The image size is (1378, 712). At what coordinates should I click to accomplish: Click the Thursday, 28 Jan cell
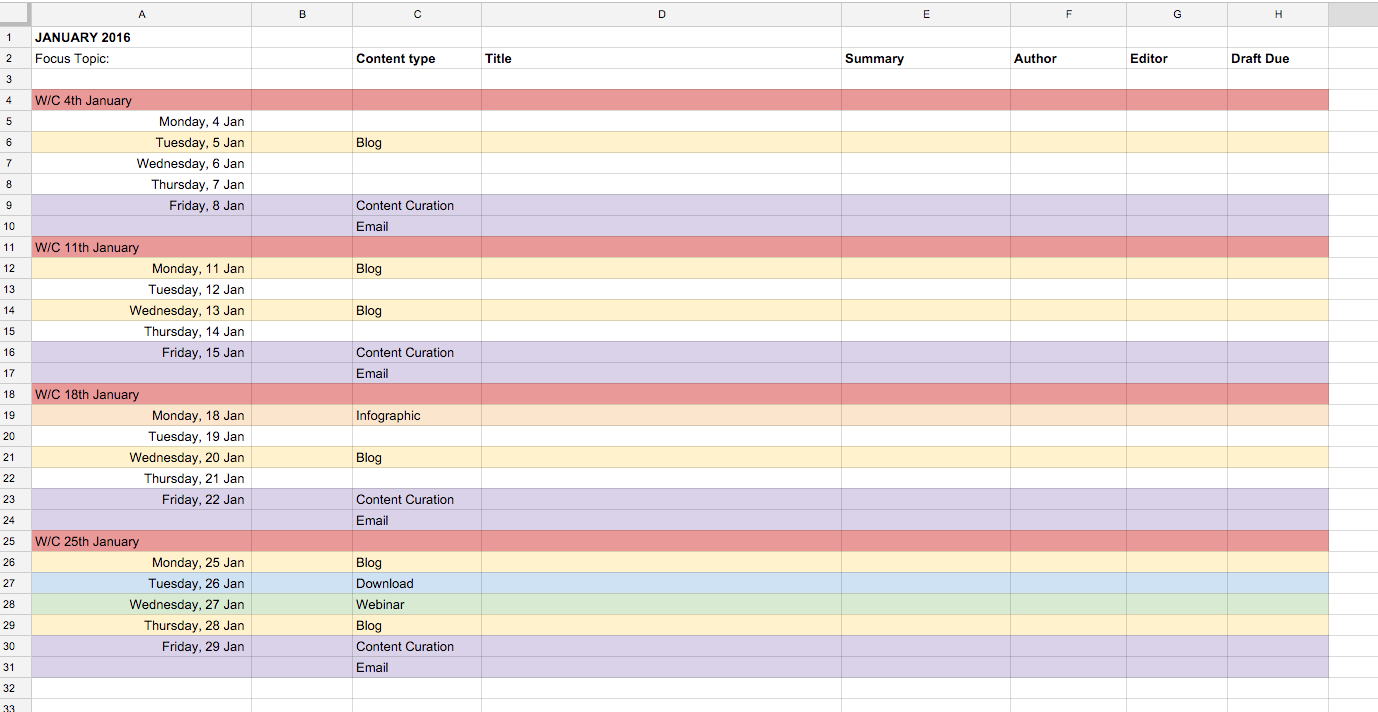[141, 626]
